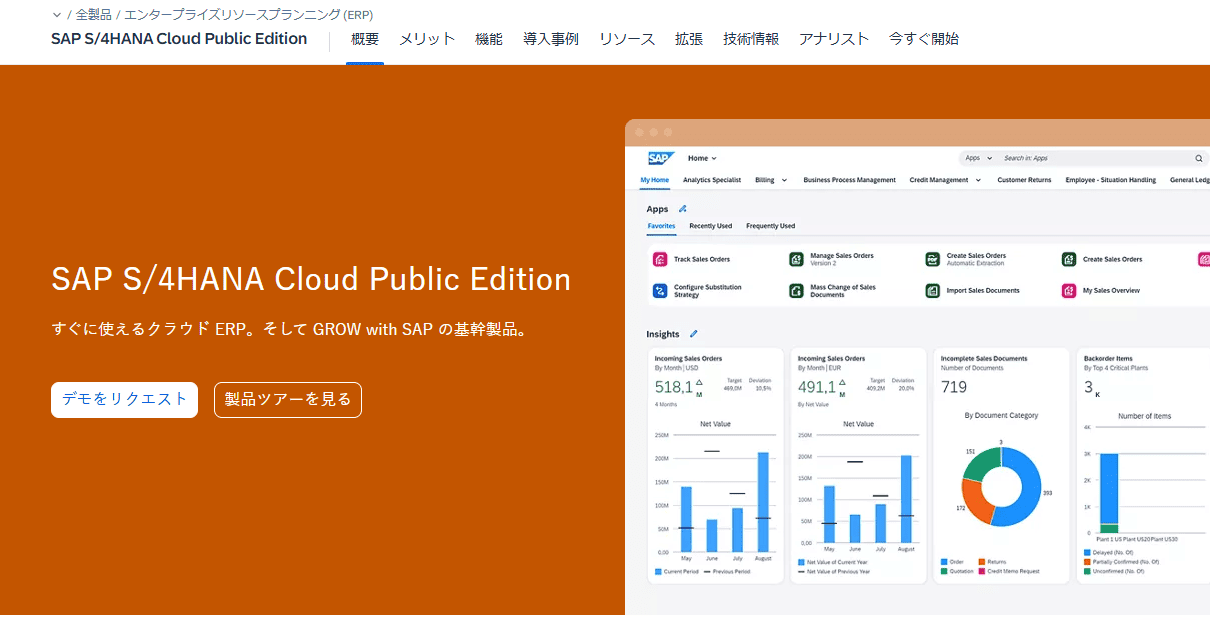Screen dimensions: 1210x620
Task: Open the Home dropdown menu
Action: pos(702,158)
